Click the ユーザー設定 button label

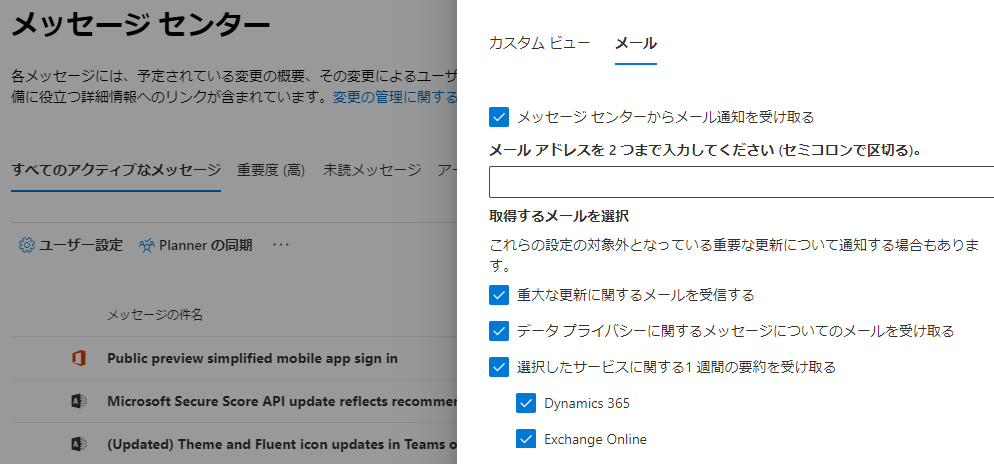coord(81,245)
